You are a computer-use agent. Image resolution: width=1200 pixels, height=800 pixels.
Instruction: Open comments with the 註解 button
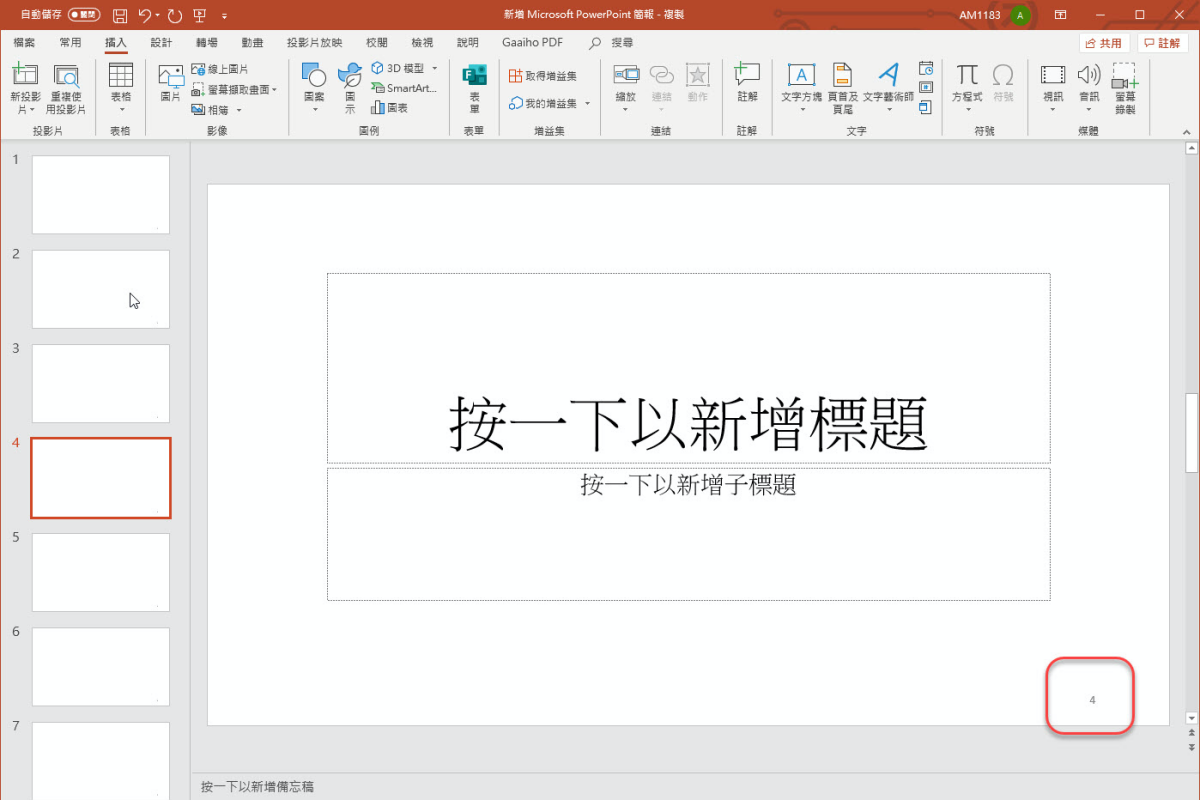tap(1161, 42)
